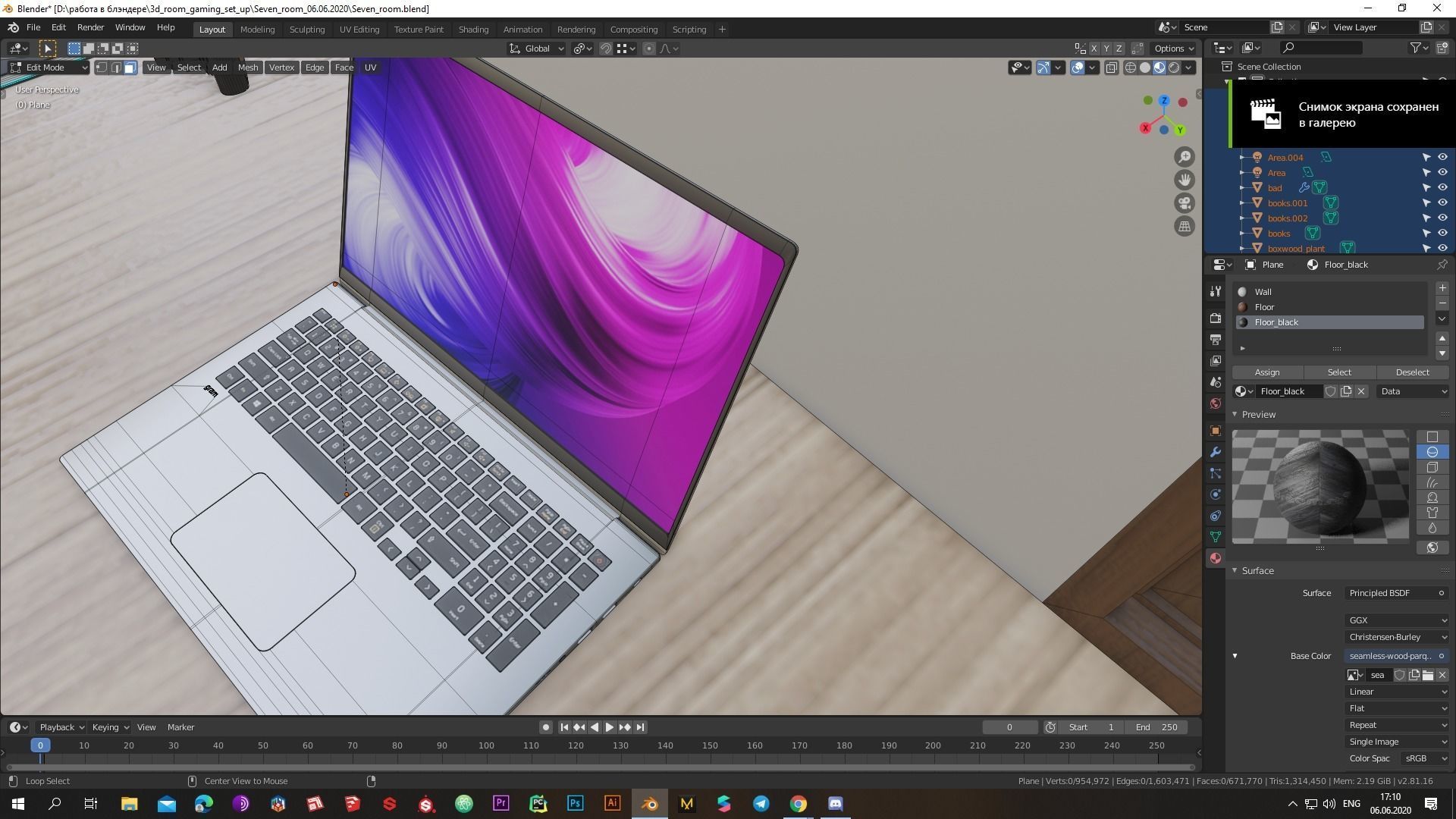Open the View Layer properties tab

(1216, 361)
